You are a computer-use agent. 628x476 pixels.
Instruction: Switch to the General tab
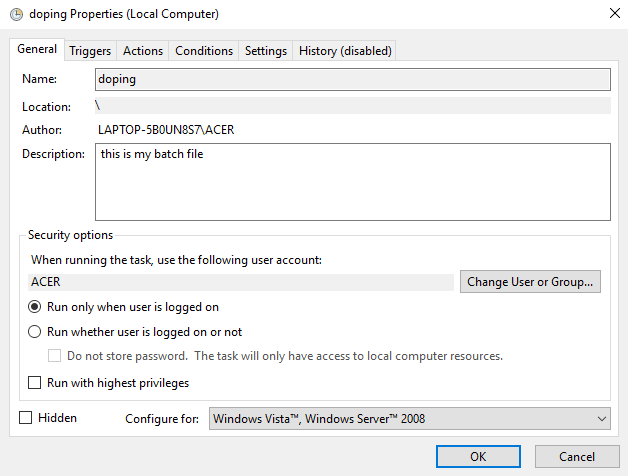[x=37, y=50]
